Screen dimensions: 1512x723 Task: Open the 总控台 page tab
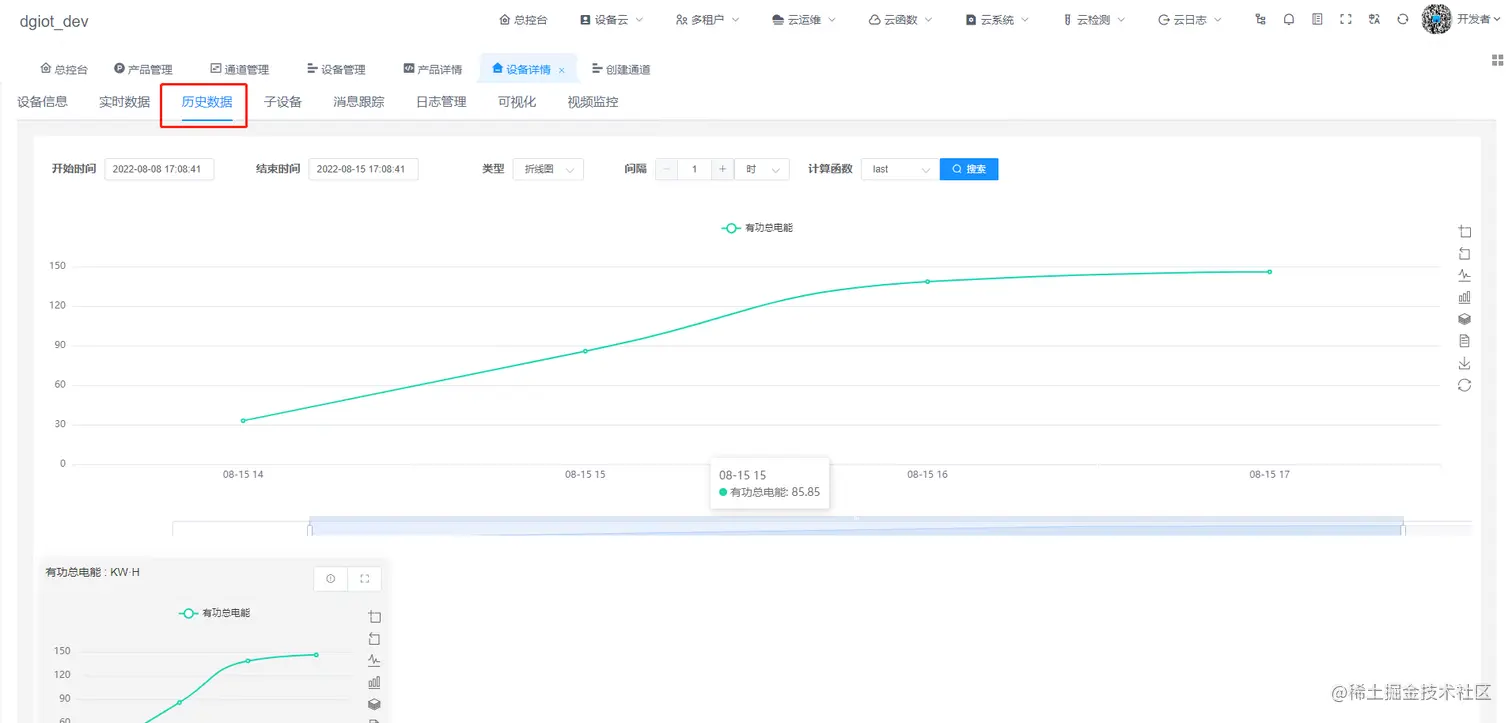click(x=64, y=69)
